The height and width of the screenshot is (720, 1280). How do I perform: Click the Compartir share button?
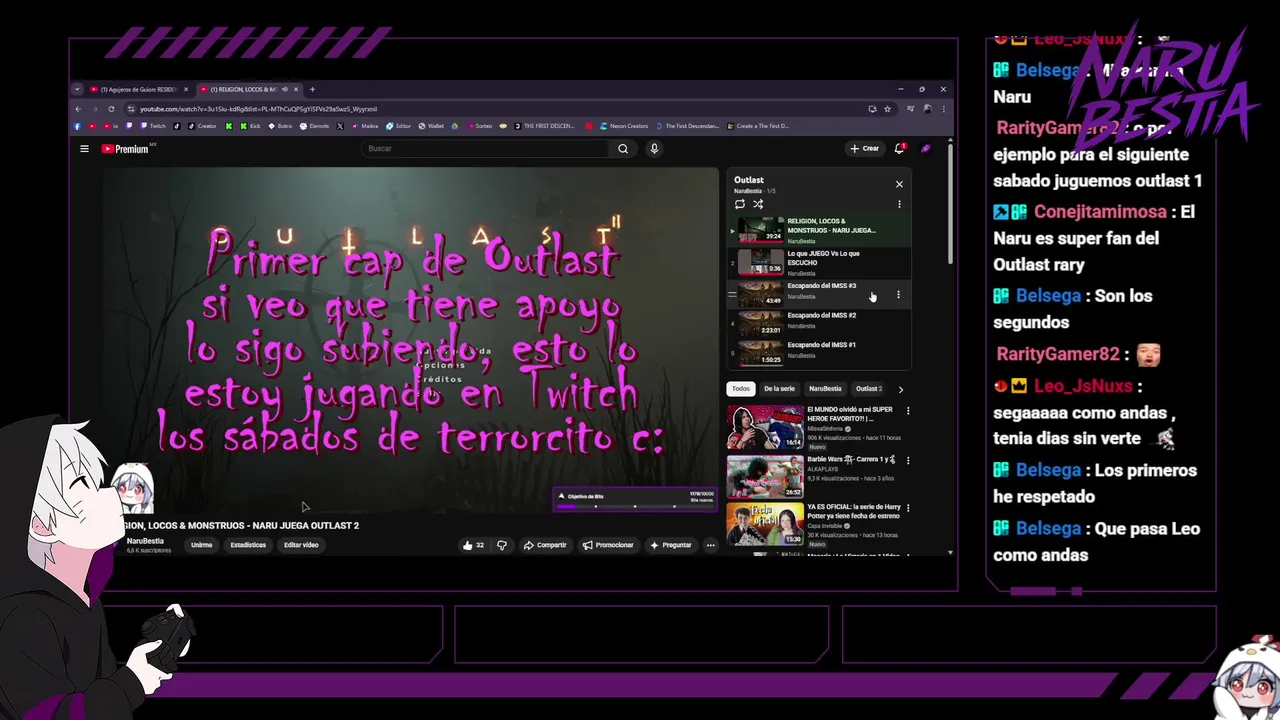pyautogui.click(x=545, y=545)
